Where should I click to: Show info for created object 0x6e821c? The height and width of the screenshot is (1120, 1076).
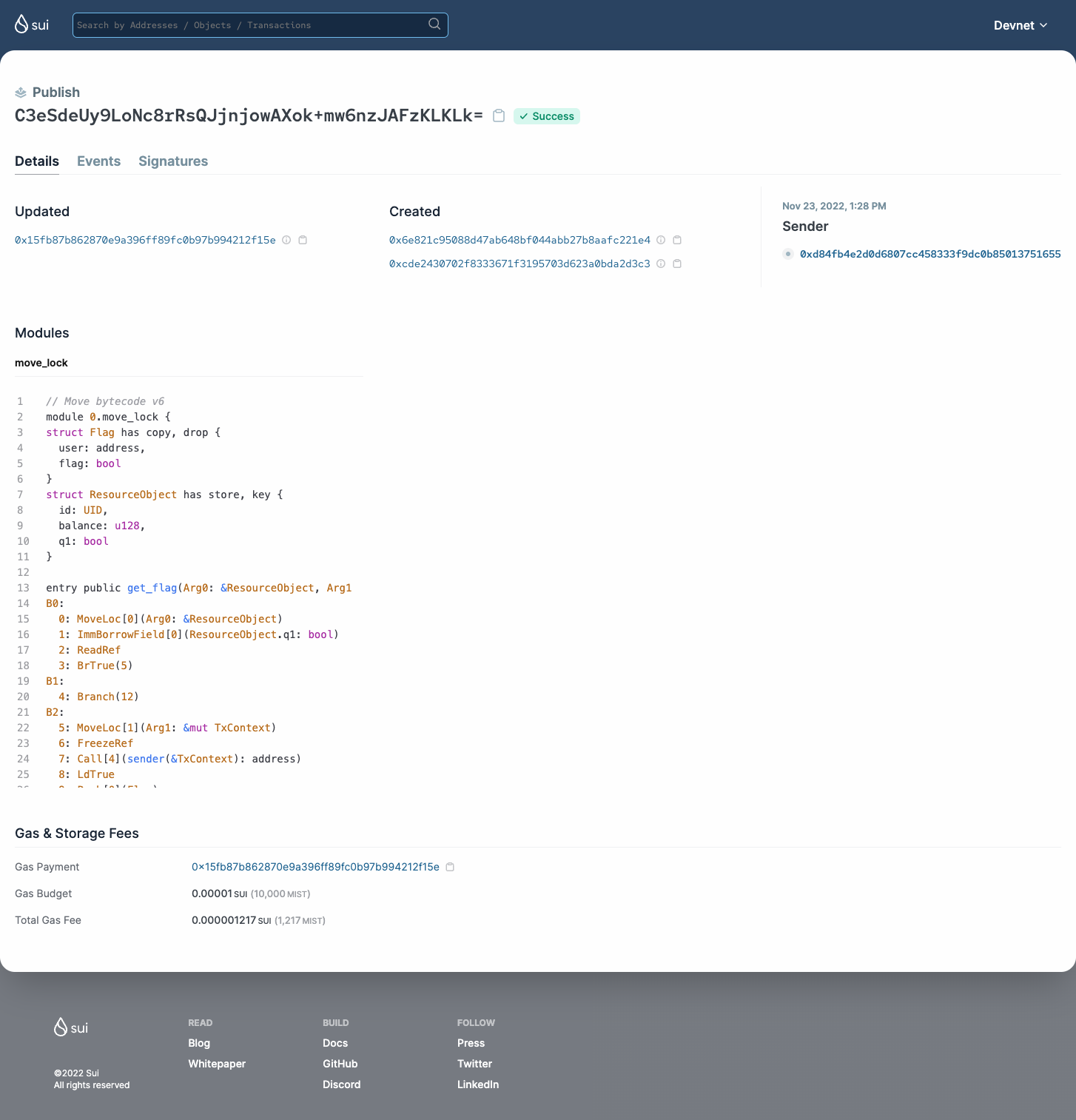(x=661, y=240)
